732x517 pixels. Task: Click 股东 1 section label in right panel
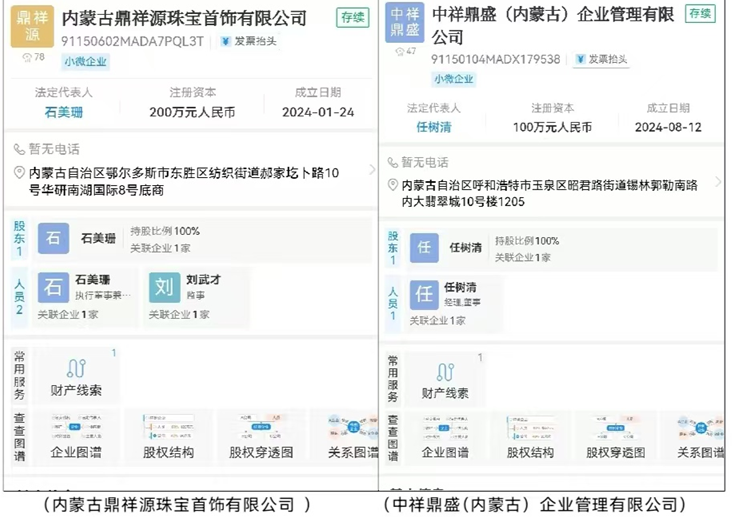393,247
